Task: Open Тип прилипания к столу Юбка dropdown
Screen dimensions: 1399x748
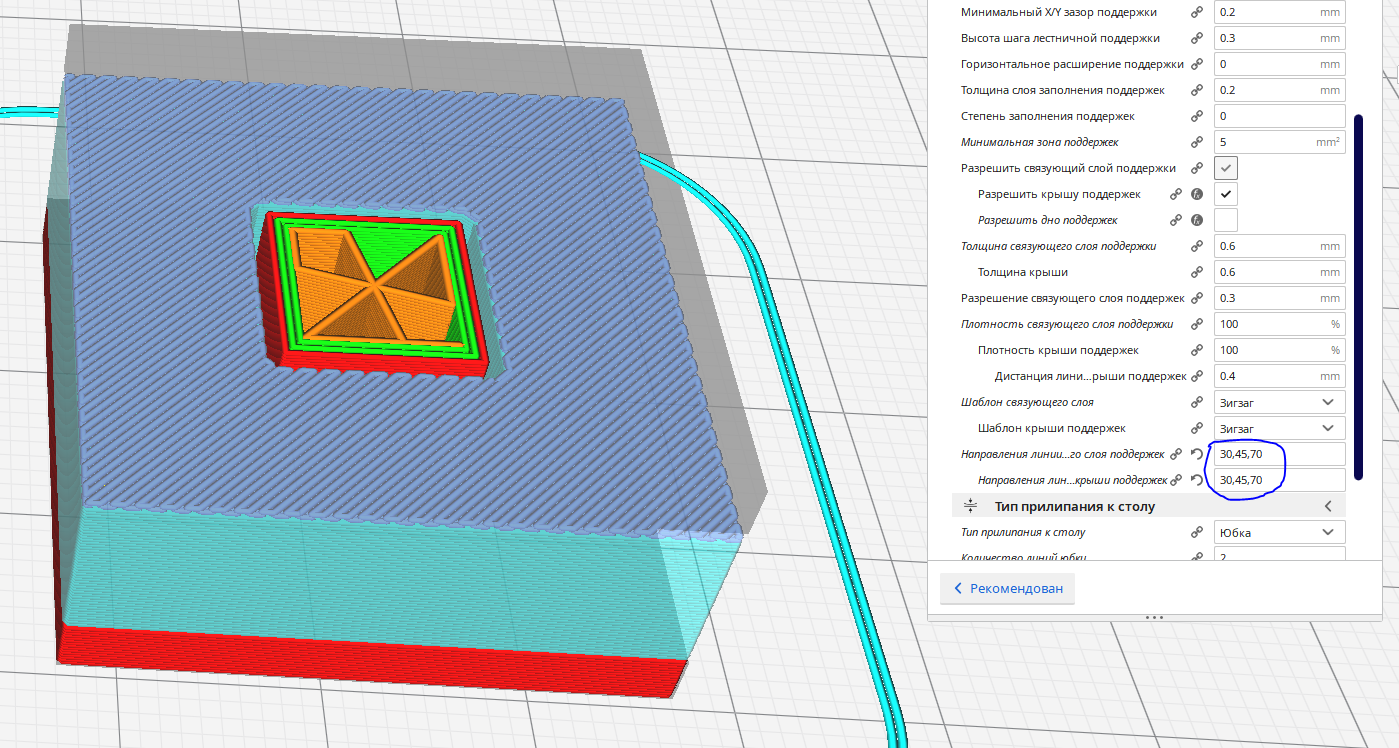Action: coord(1280,532)
